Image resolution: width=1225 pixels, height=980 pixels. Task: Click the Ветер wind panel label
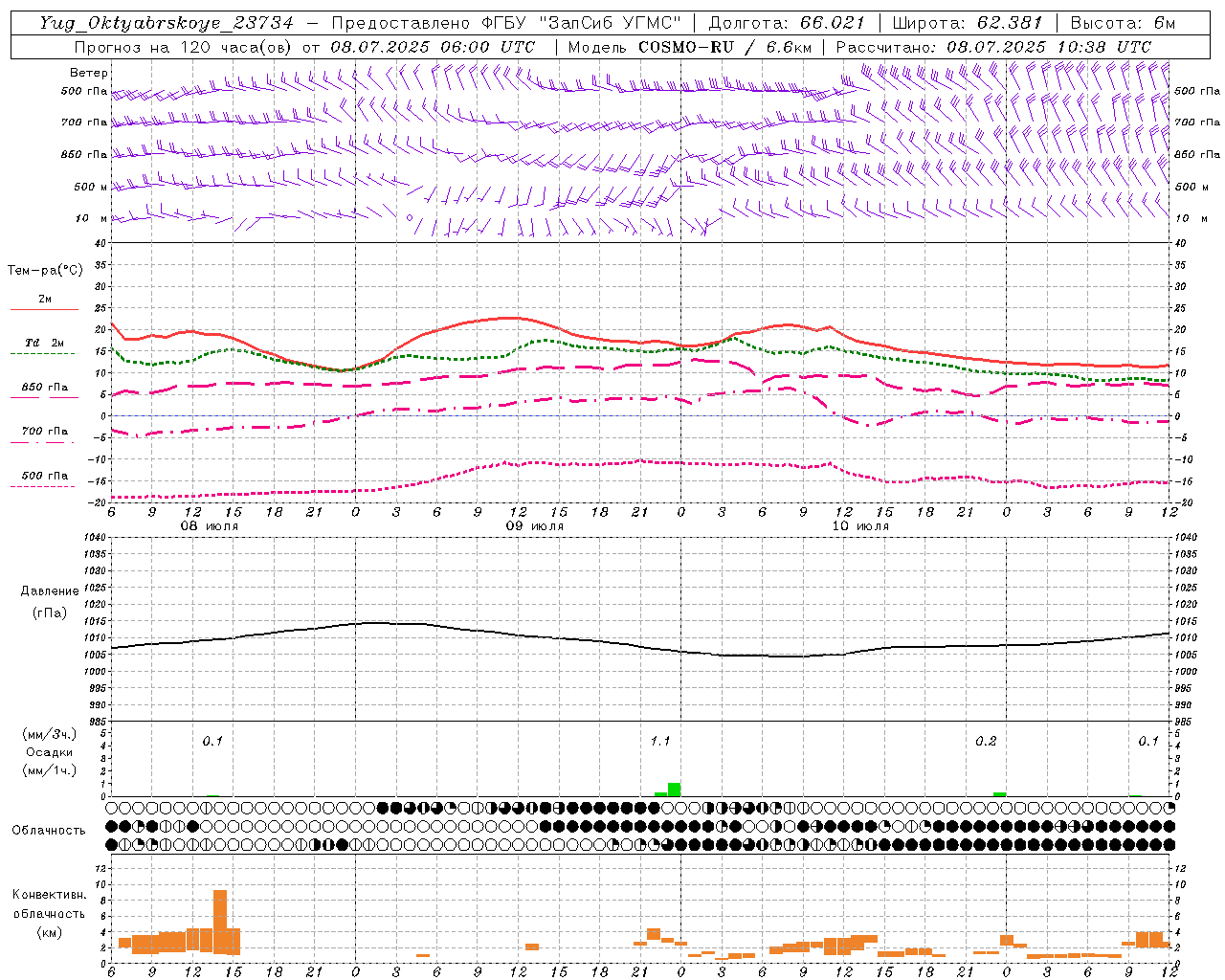89,73
